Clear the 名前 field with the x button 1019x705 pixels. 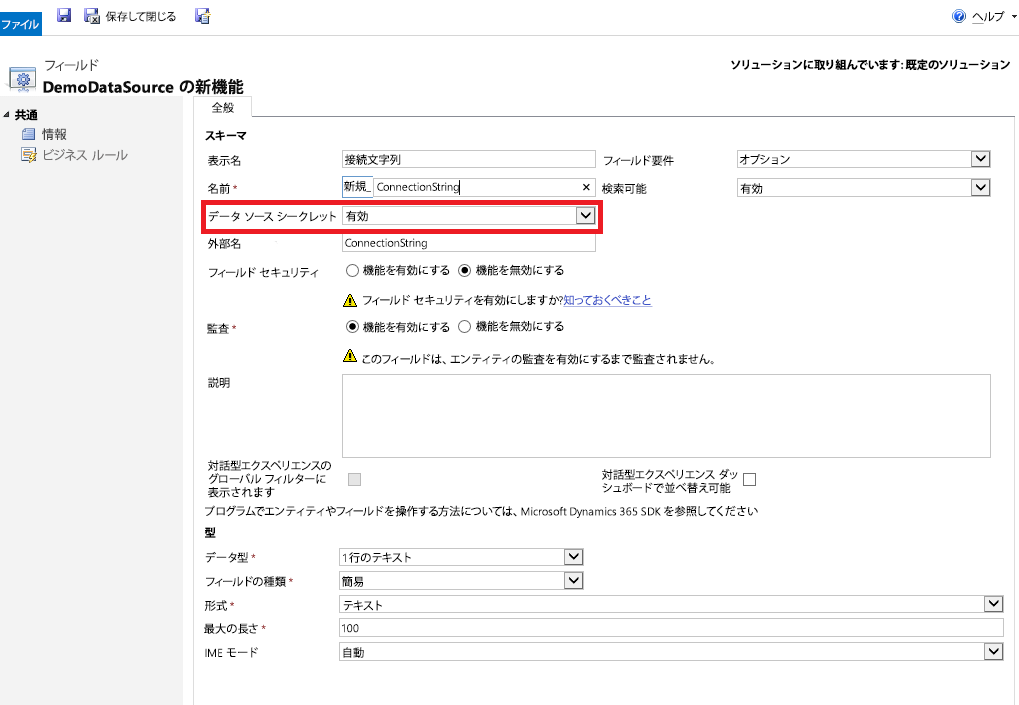584,187
